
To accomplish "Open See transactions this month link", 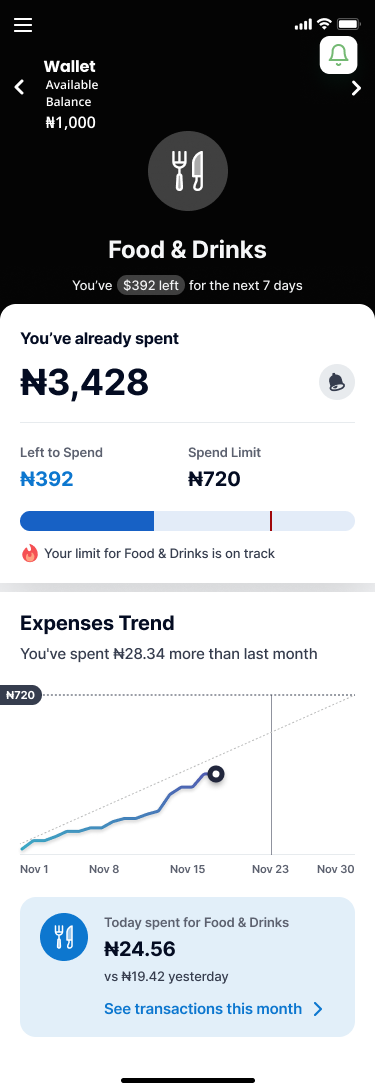I will point(203,1009).
